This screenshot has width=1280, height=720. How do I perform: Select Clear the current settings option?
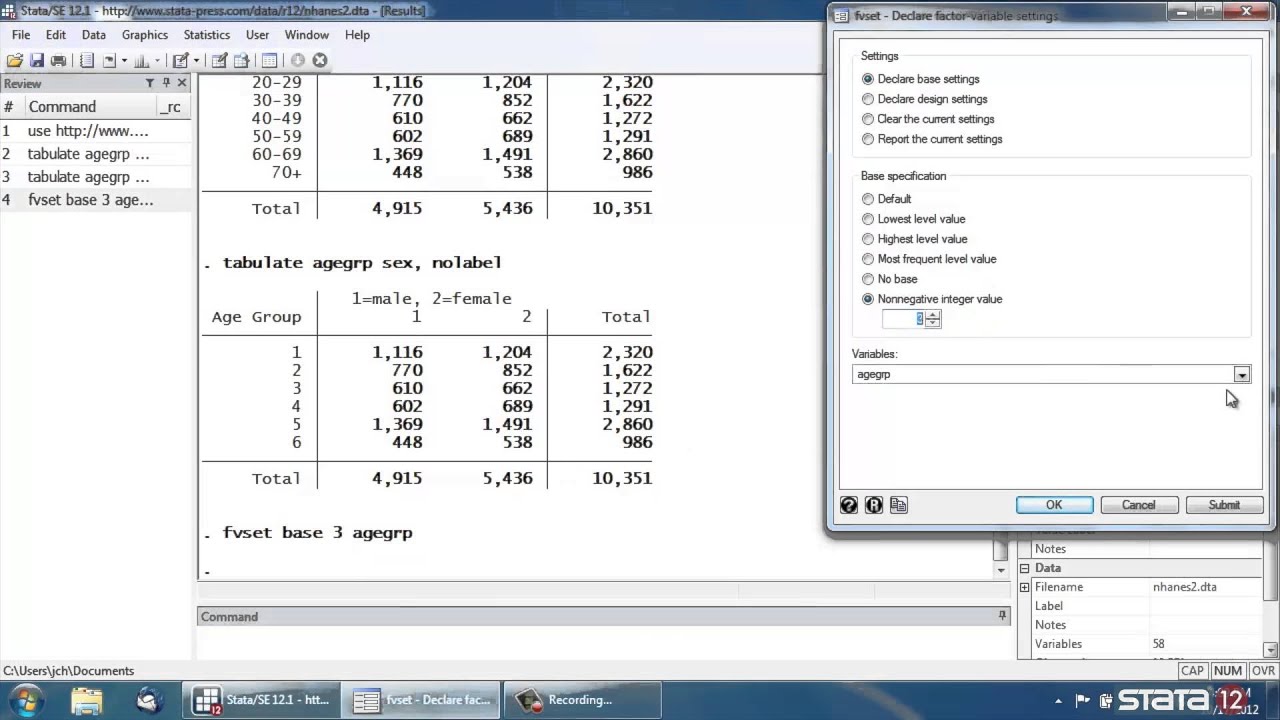click(868, 119)
